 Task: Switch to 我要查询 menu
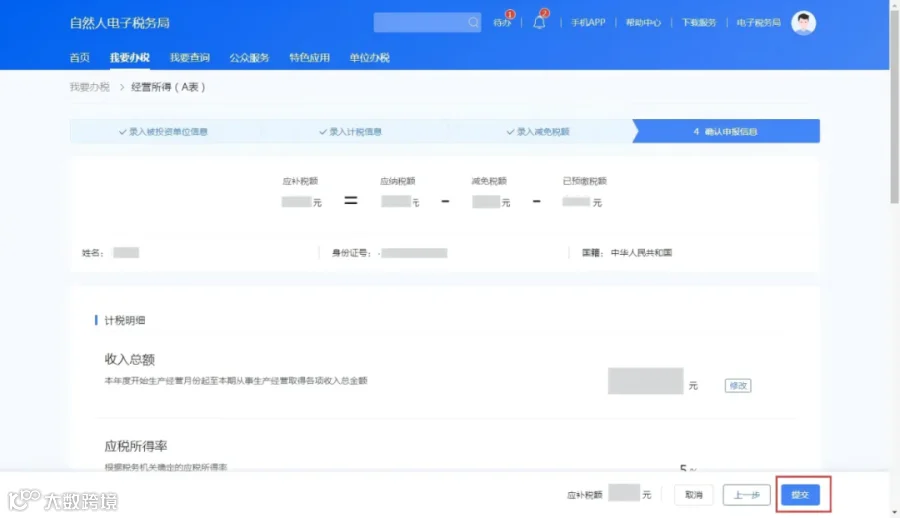point(189,57)
